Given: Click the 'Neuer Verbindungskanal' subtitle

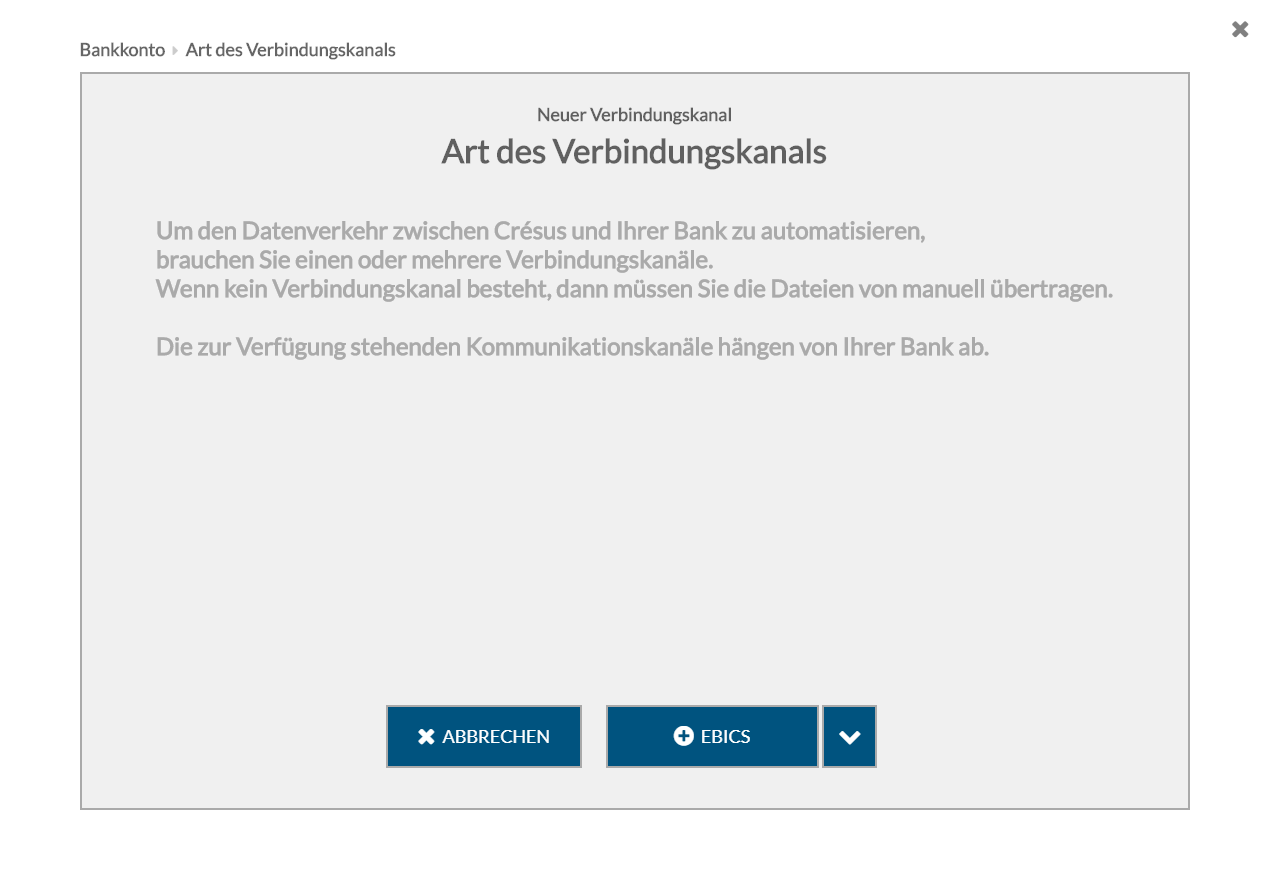Looking at the screenshot, I should [x=634, y=115].
